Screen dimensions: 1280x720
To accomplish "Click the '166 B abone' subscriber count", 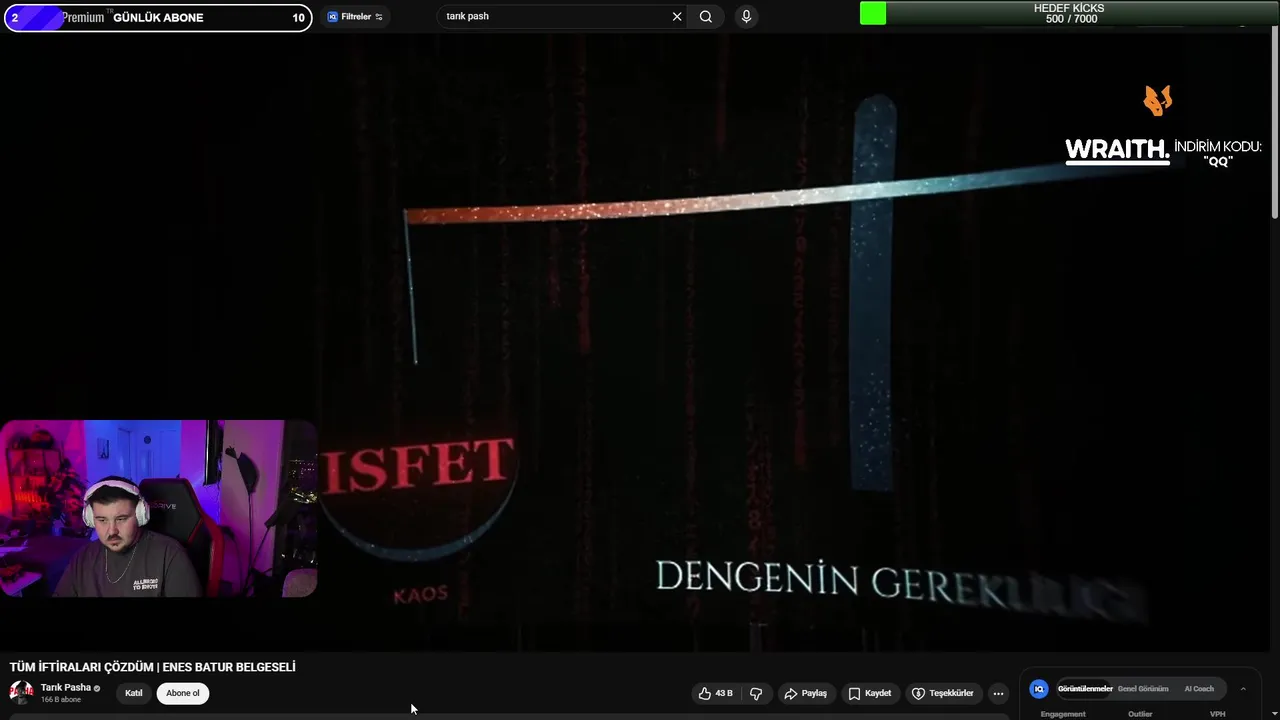I will [61, 700].
